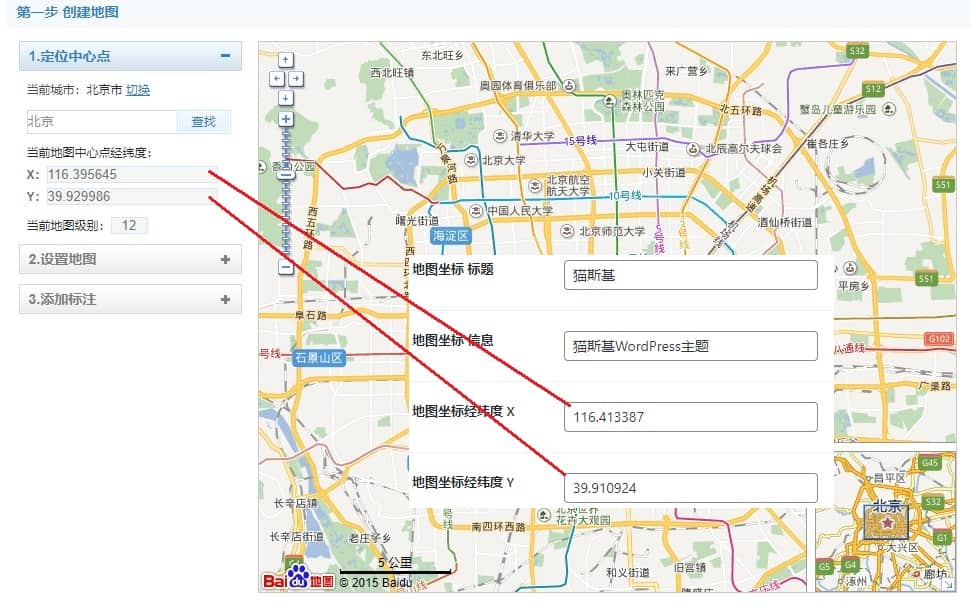The width and height of the screenshot is (974, 608).
Task: Click the 地图坐标经纬度 X input field
Action: (690, 417)
